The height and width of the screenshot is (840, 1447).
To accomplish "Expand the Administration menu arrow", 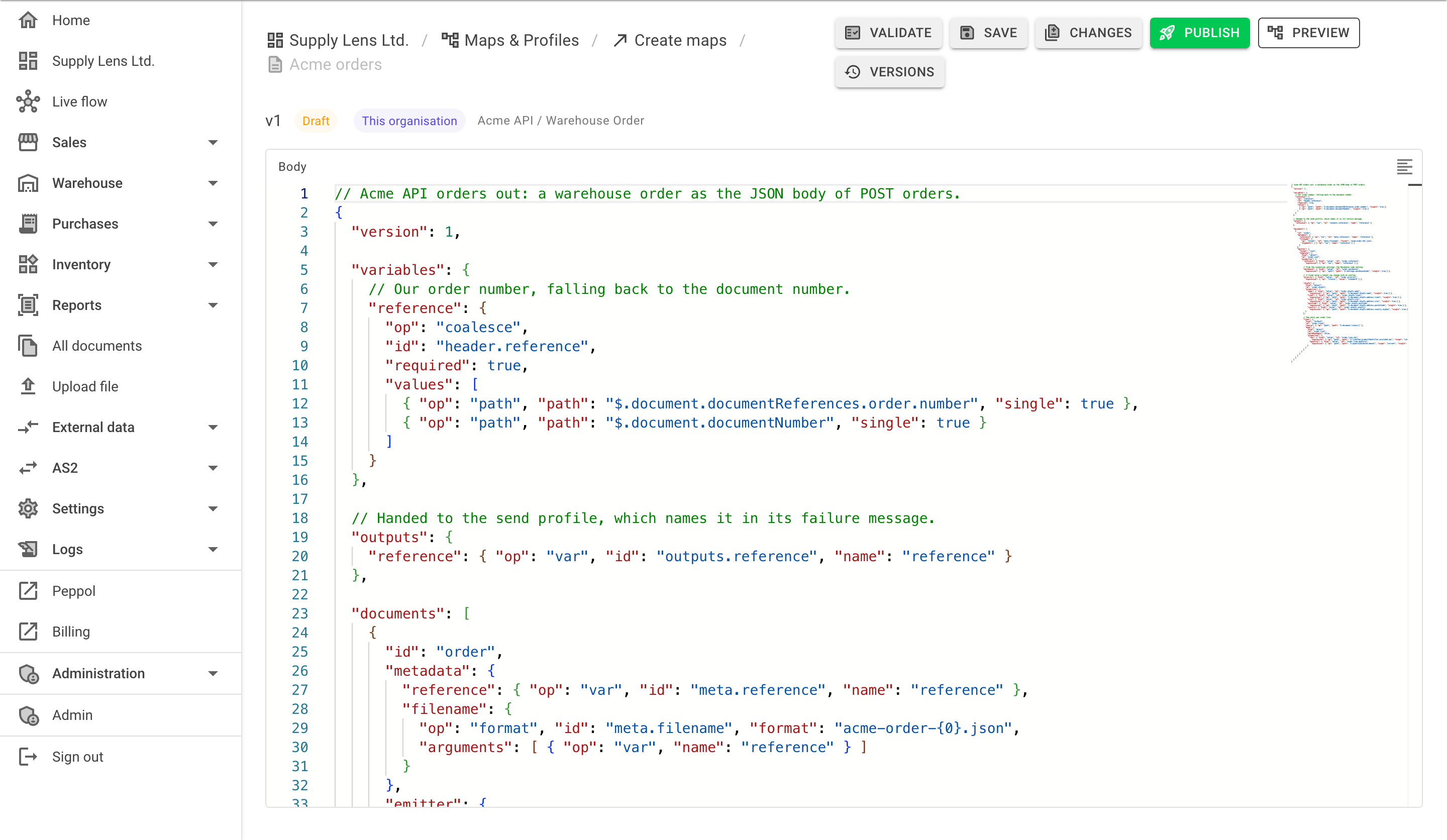I will coord(213,674).
